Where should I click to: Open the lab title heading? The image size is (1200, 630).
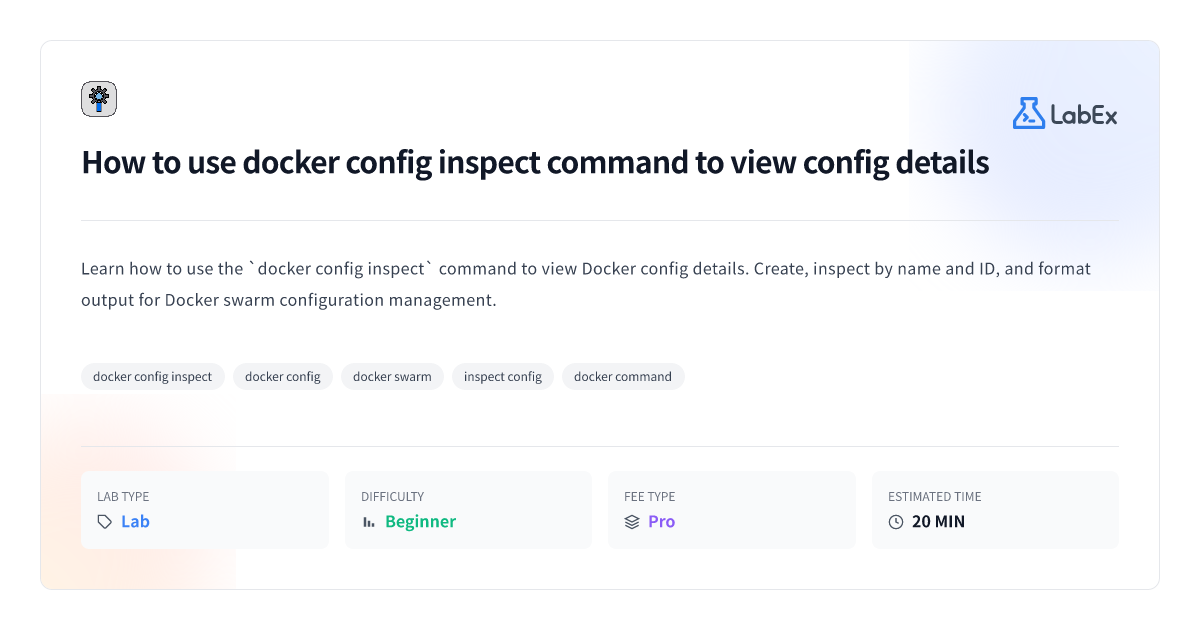(x=535, y=162)
